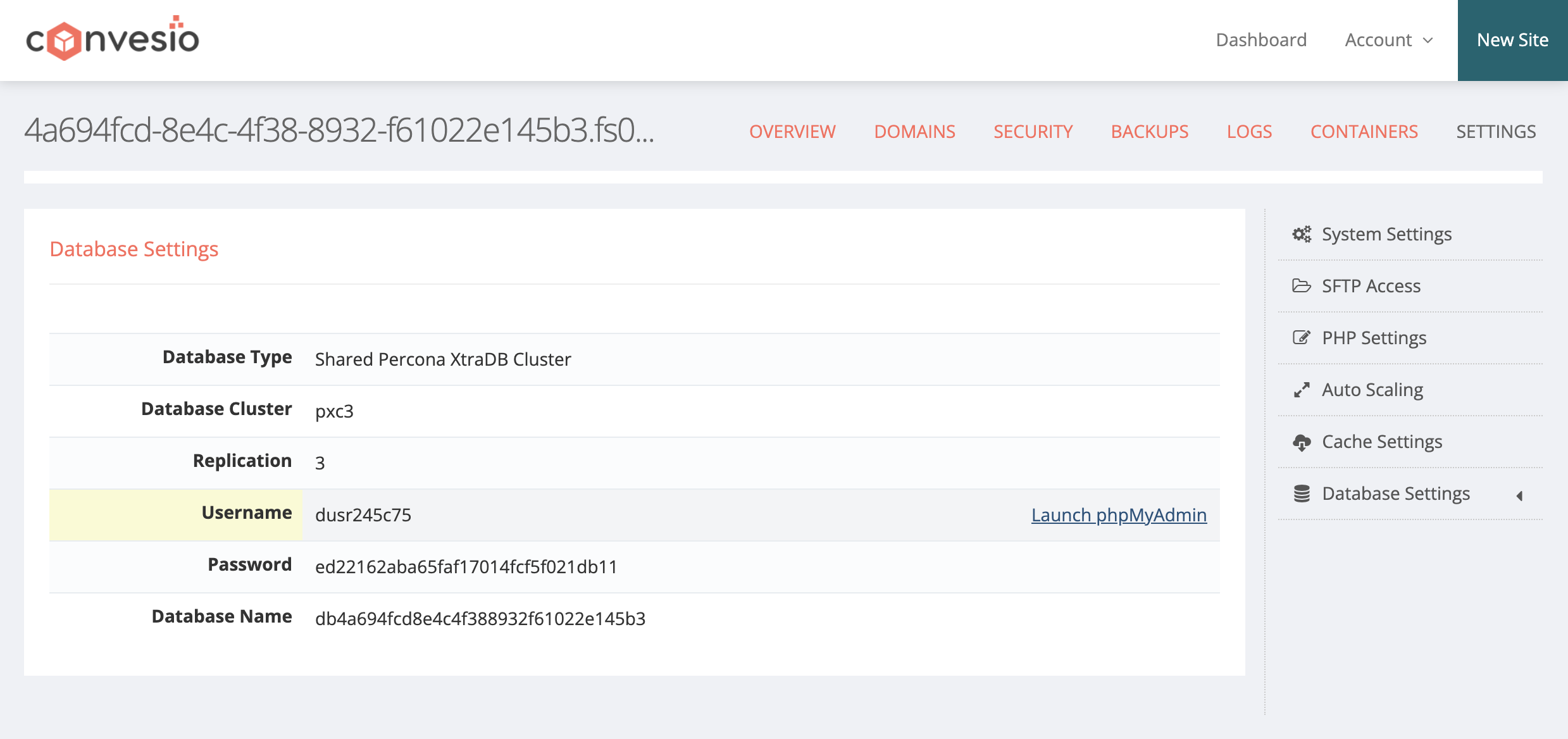Open the Domains tab

click(914, 132)
